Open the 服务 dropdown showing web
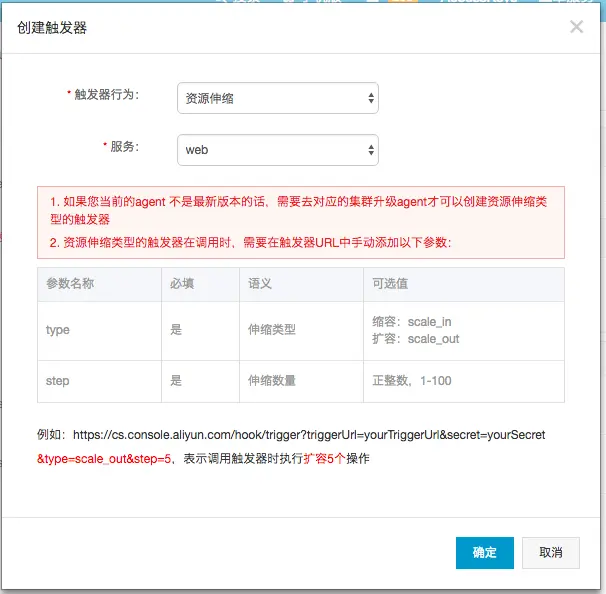Viewport: 606px width, 594px height. click(x=277, y=150)
